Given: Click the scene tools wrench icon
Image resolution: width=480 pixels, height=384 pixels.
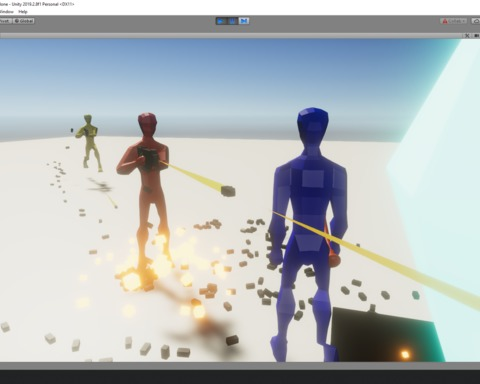Looking at the screenshot, I should coord(467,35).
